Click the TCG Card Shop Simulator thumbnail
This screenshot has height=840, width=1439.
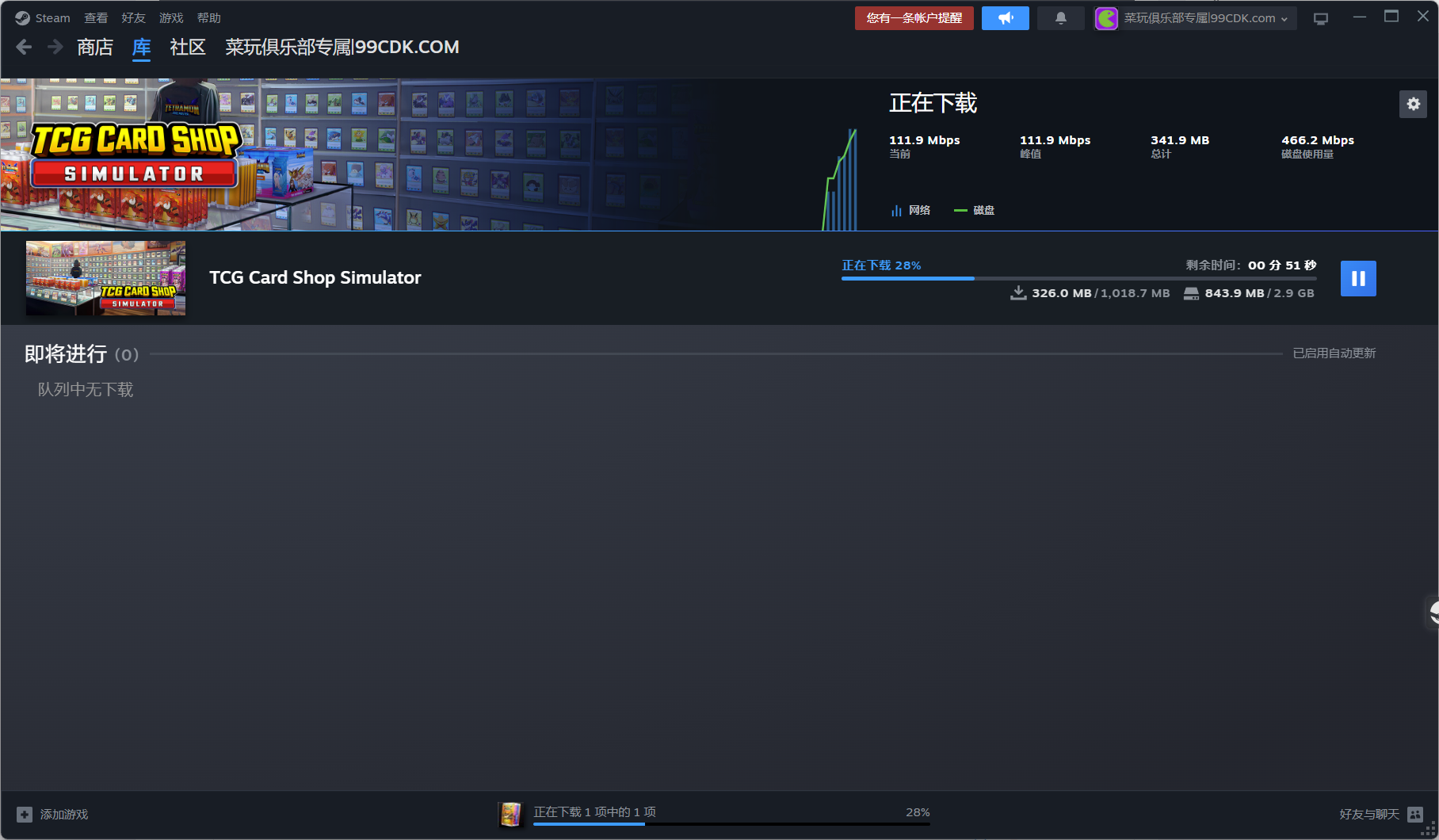105,278
